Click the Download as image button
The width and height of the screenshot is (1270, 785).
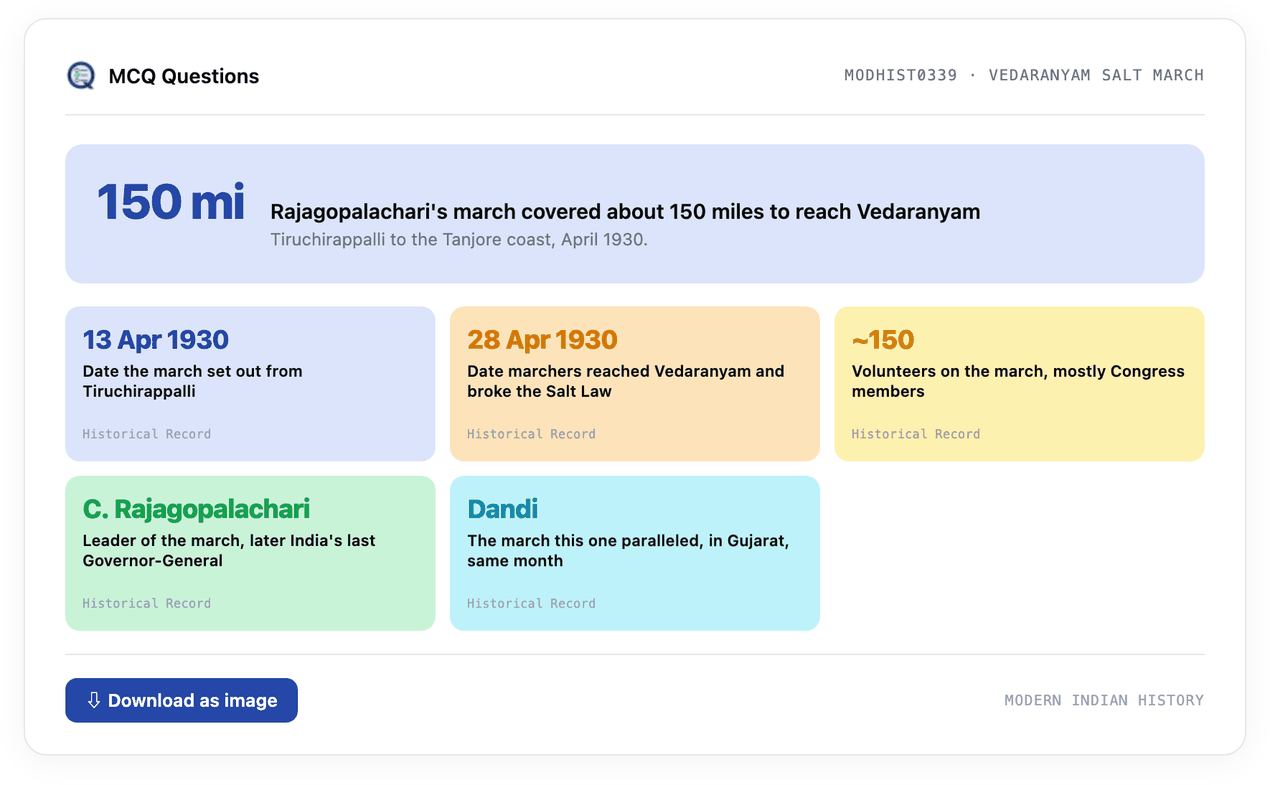pyautogui.click(x=181, y=700)
